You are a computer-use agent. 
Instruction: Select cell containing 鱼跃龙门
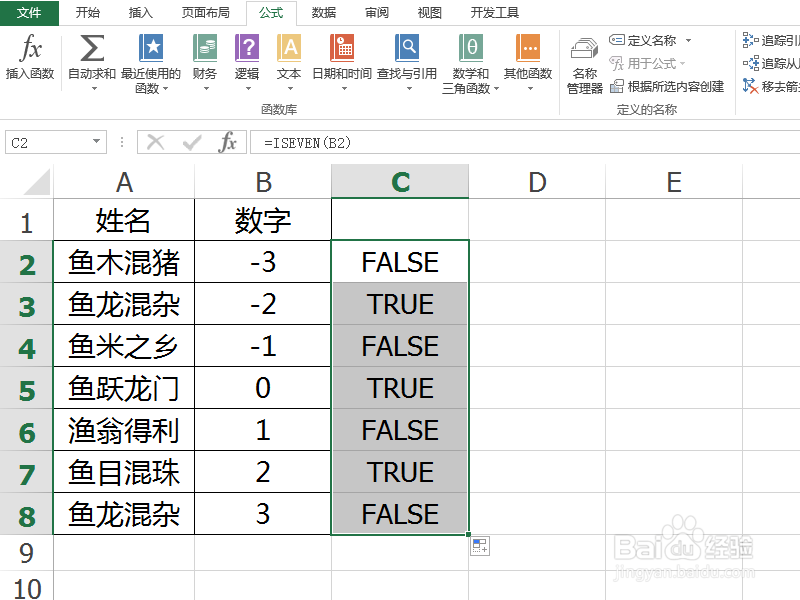coord(124,388)
